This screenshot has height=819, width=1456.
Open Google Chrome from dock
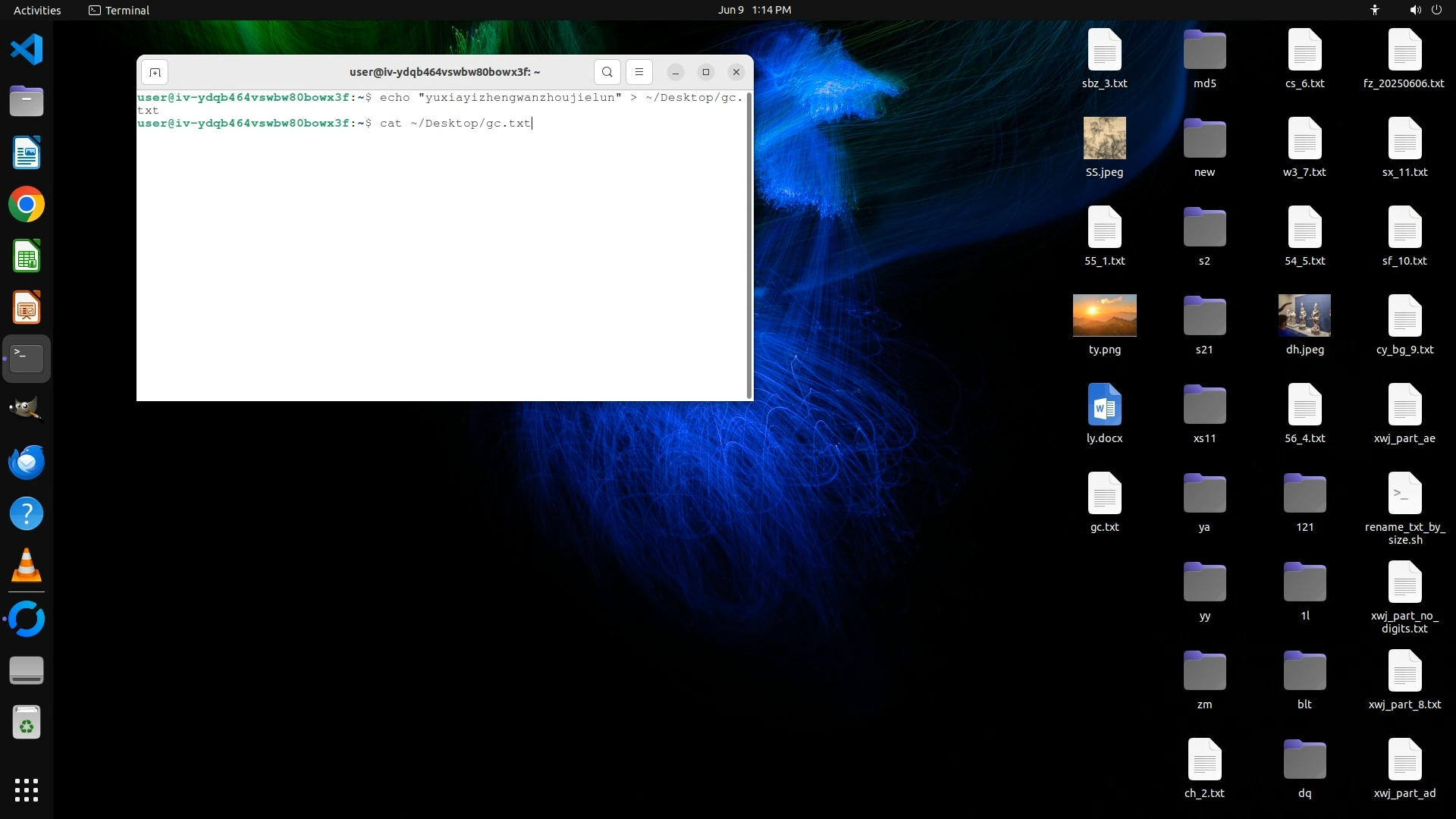[x=27, y=205]
